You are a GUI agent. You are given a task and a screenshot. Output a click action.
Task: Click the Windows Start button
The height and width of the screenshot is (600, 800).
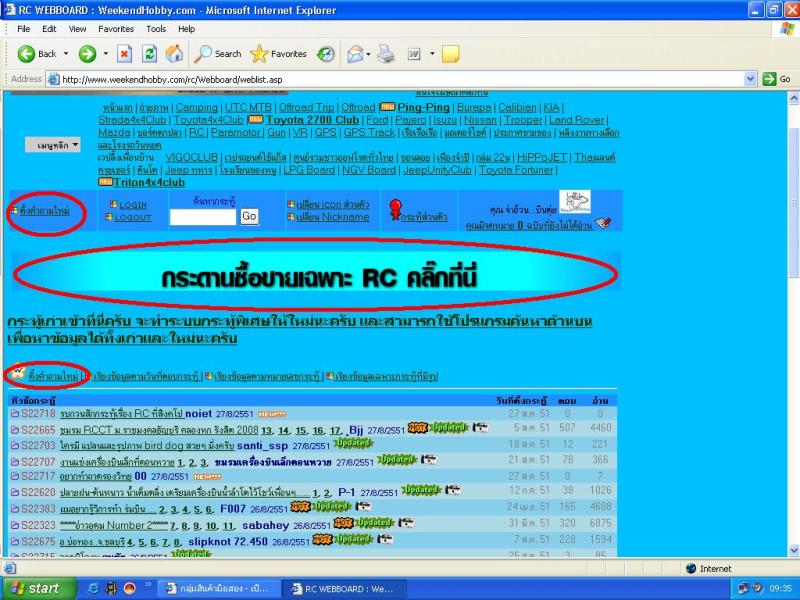[33, 588]
